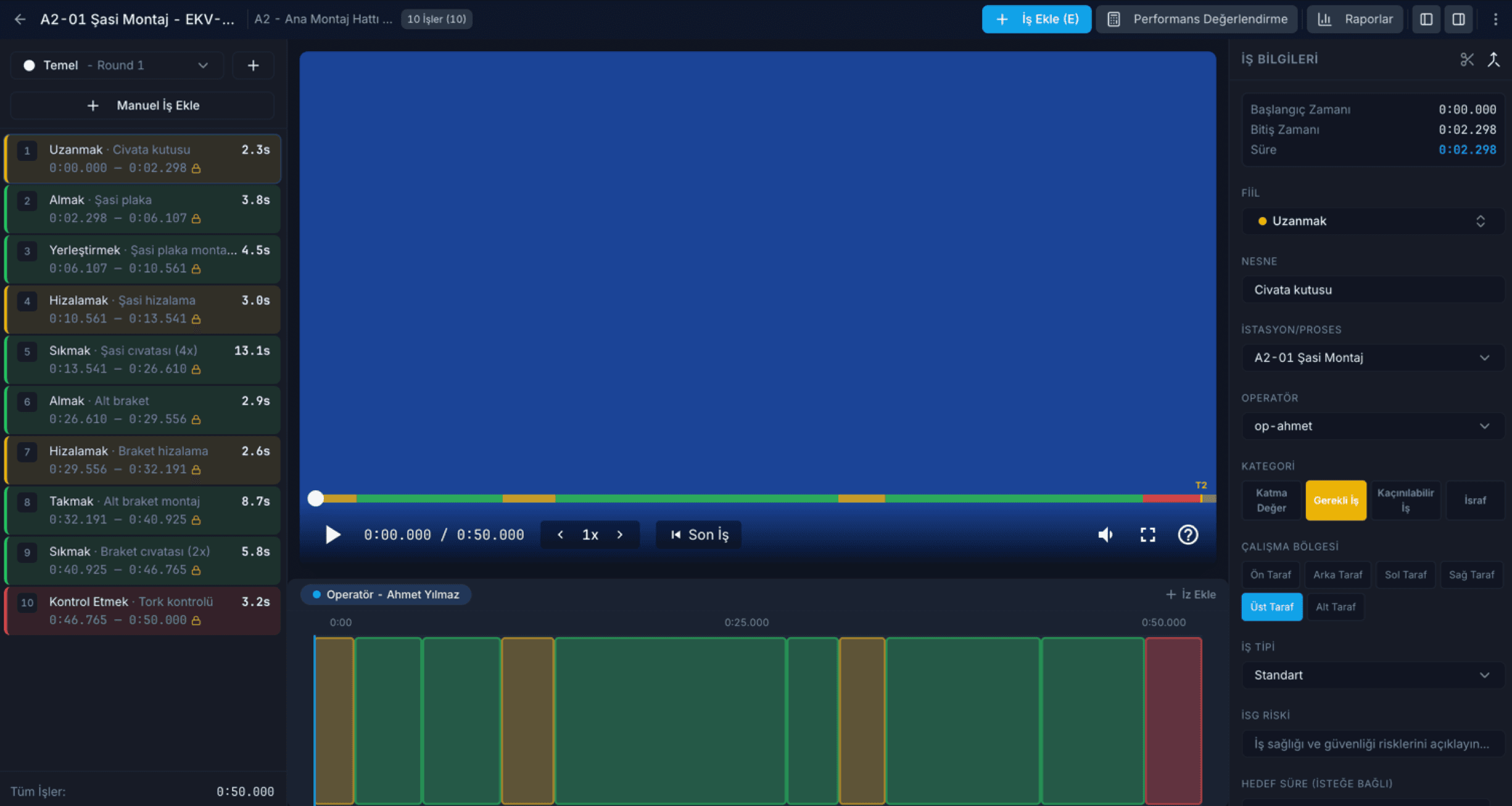Open the Fiil Uzanmak dropdown
This screenshot has height=806, width=1512.
pos(1373,221)
